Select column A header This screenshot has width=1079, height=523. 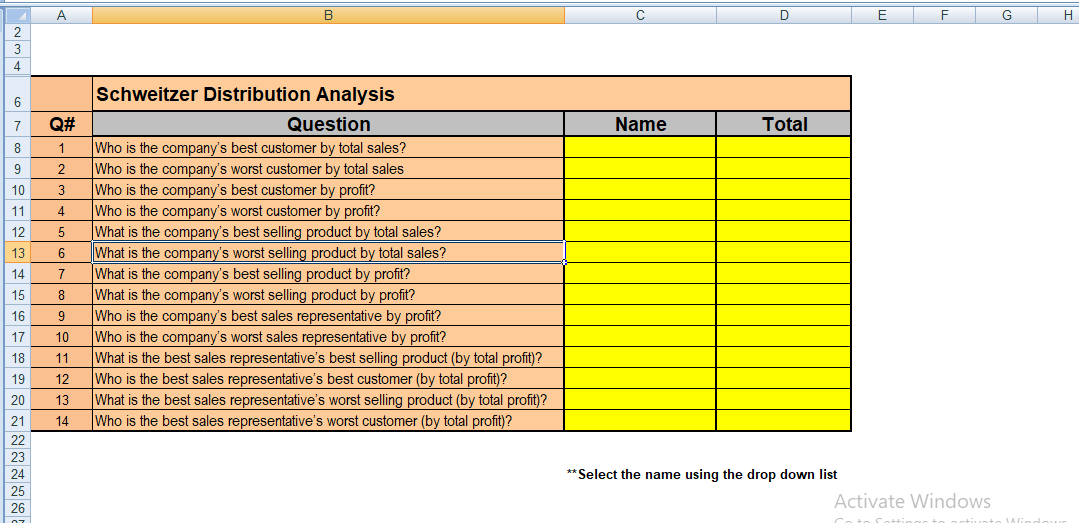(x=61, y=15)
